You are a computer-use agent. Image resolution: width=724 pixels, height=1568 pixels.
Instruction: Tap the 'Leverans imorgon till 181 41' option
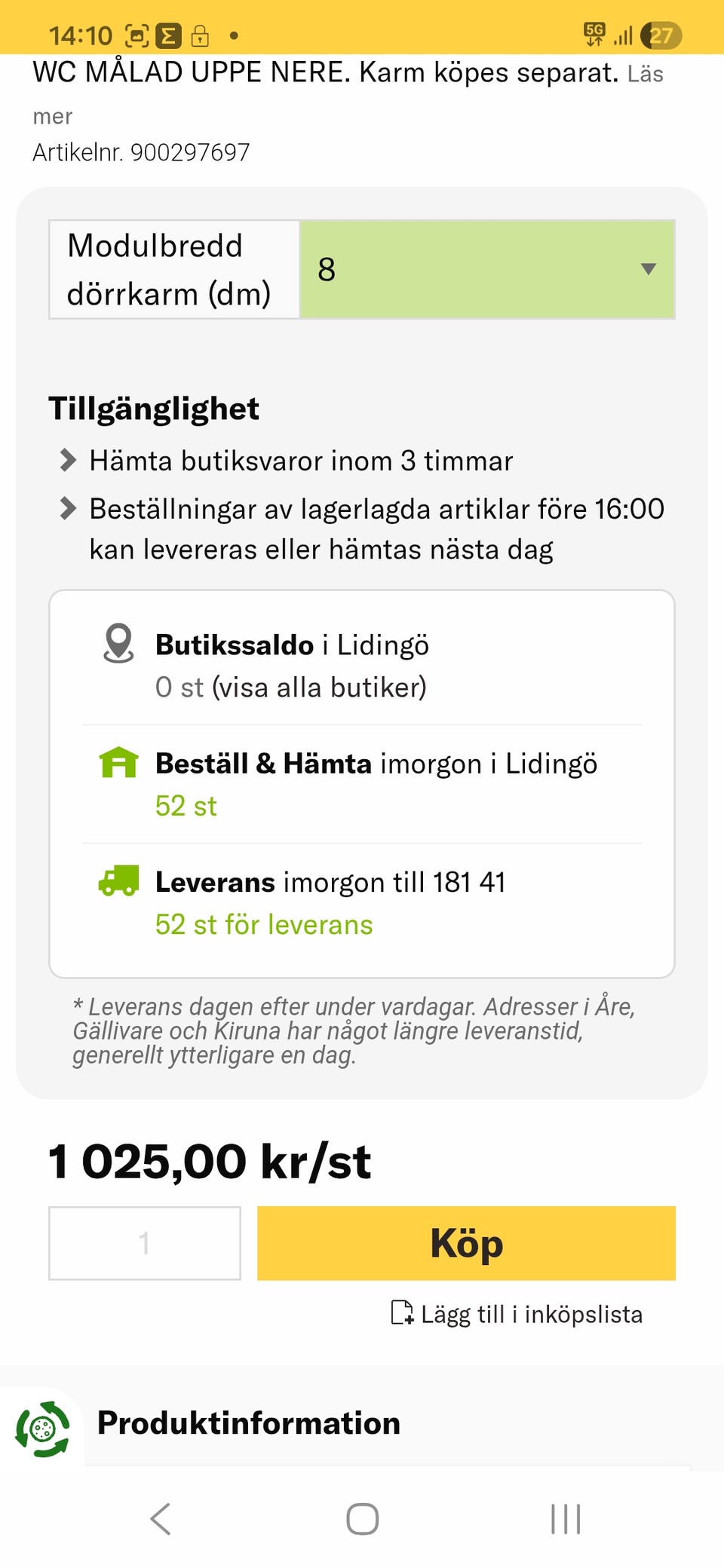330,882
